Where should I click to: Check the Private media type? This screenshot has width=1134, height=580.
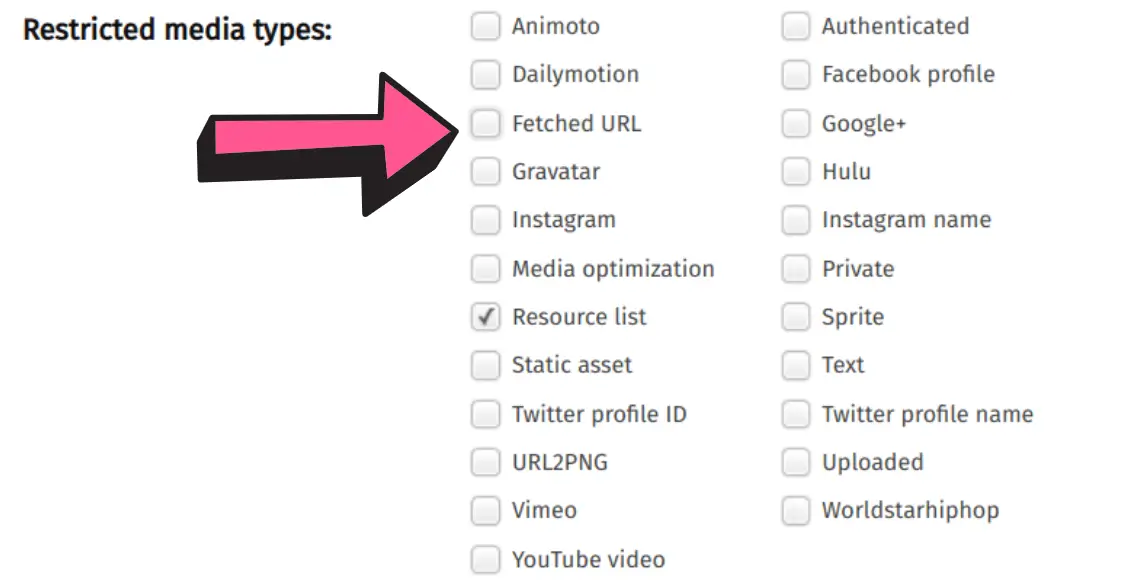tap(796, 268)
